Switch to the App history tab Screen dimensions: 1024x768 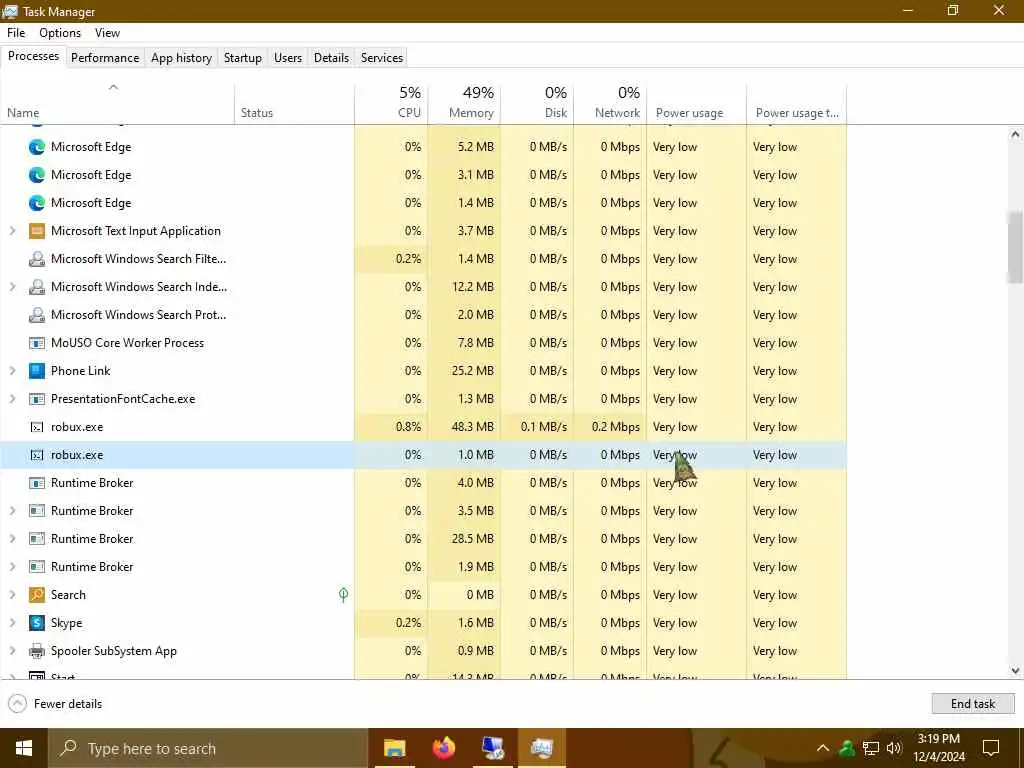tap(182, 57)
